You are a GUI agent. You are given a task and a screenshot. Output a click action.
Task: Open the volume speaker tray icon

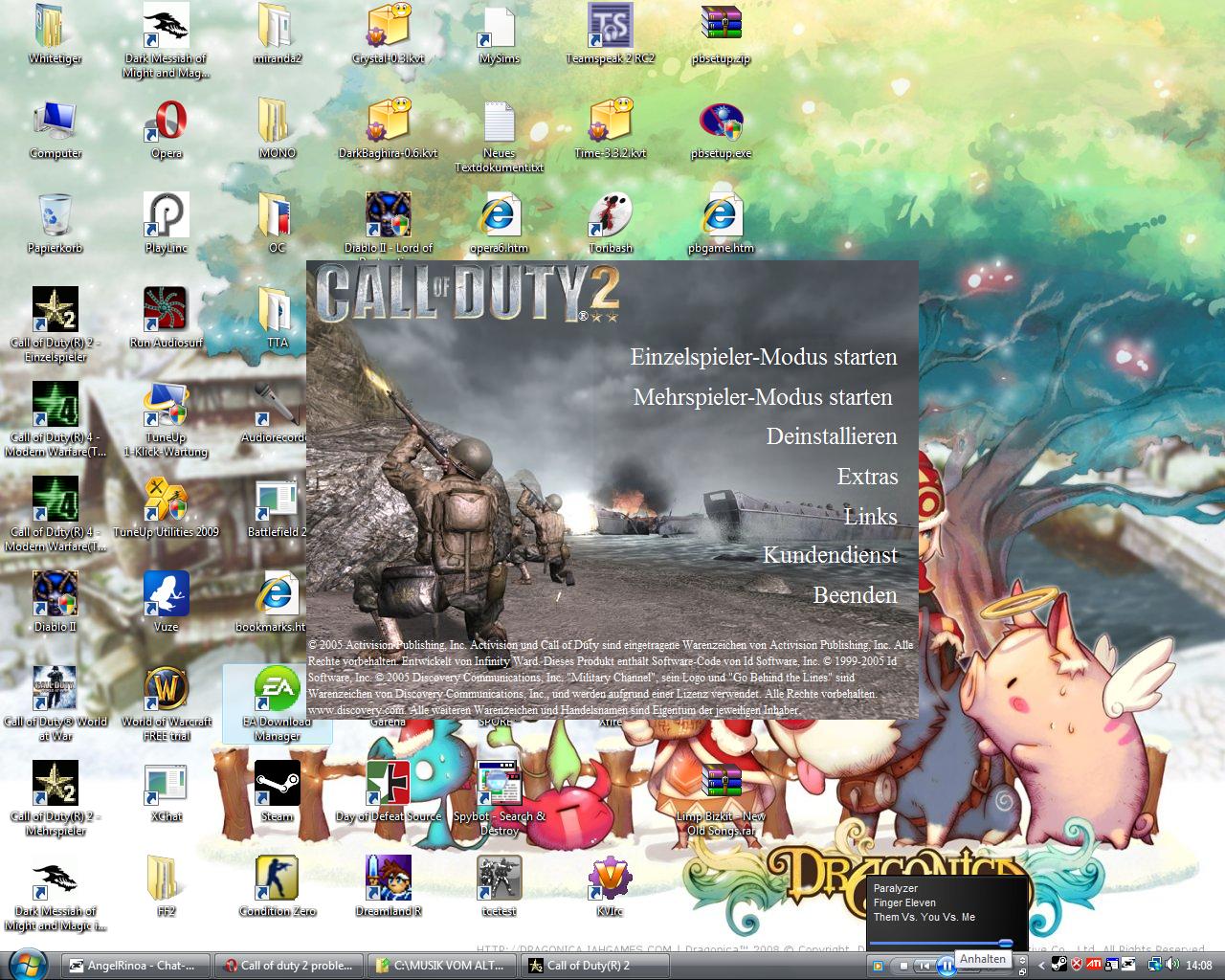point(1172,965)
